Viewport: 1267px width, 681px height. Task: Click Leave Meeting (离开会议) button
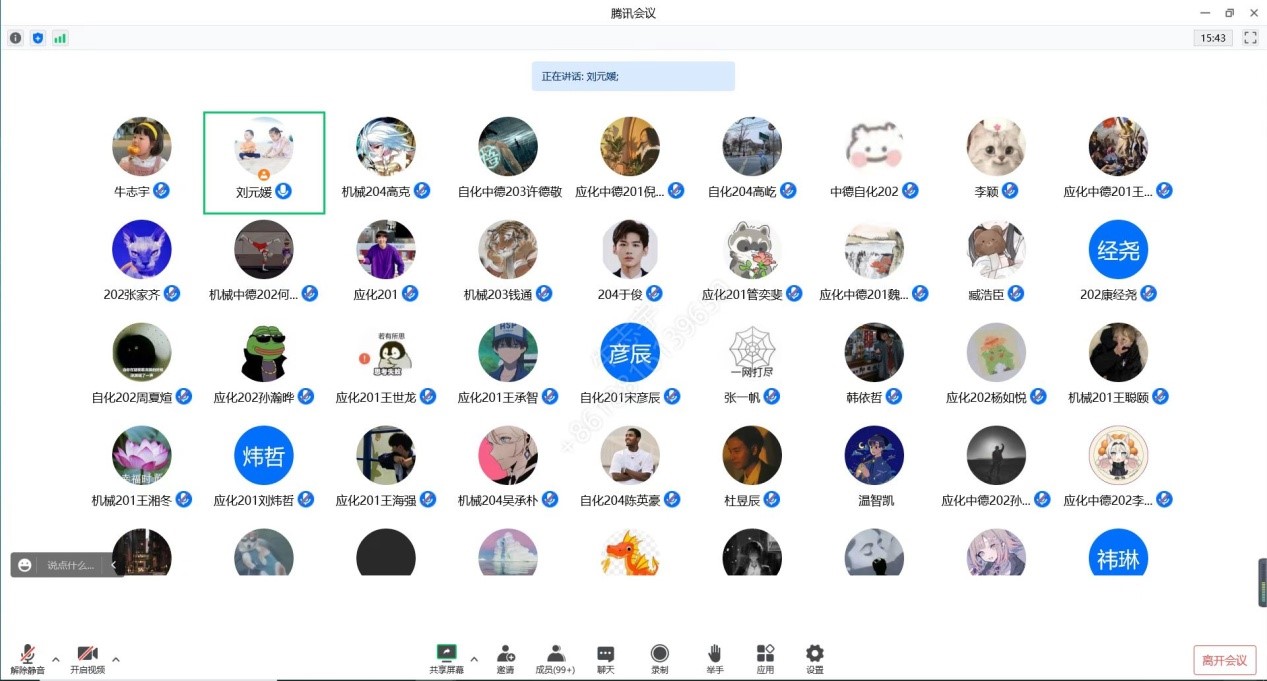pos(1224,660)
